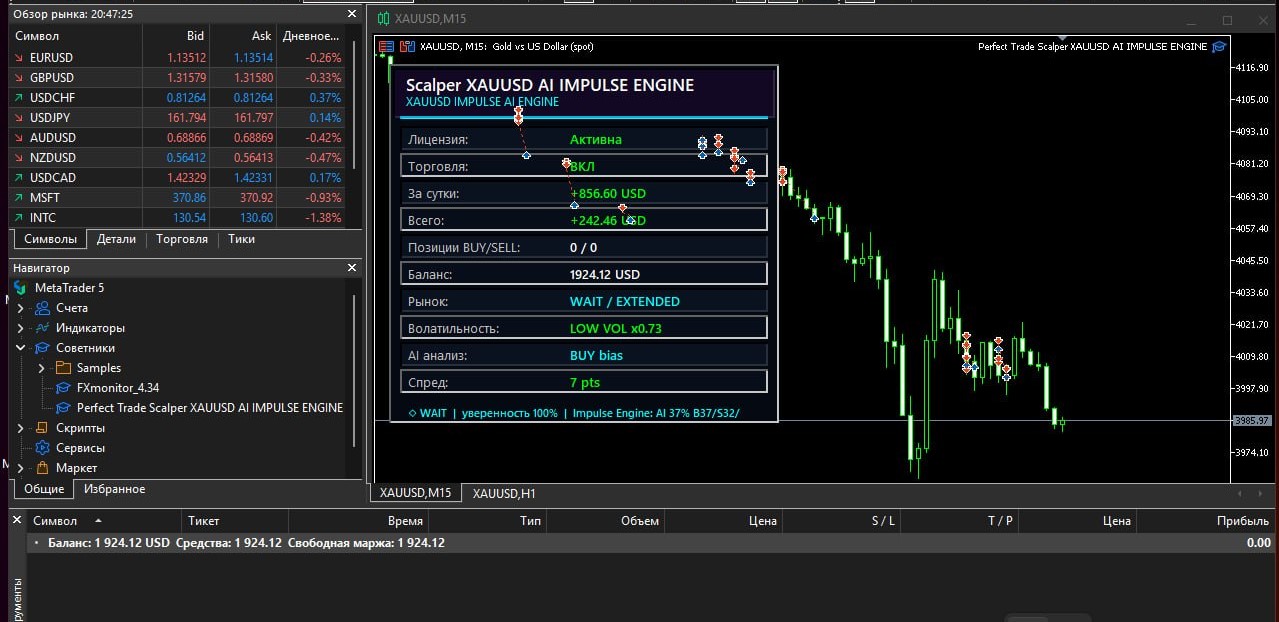The width and height of the screenshot is (1279, 622).
Task: Click the down arrow icon next to GBPUSD
Action: (x=19, y=78)
